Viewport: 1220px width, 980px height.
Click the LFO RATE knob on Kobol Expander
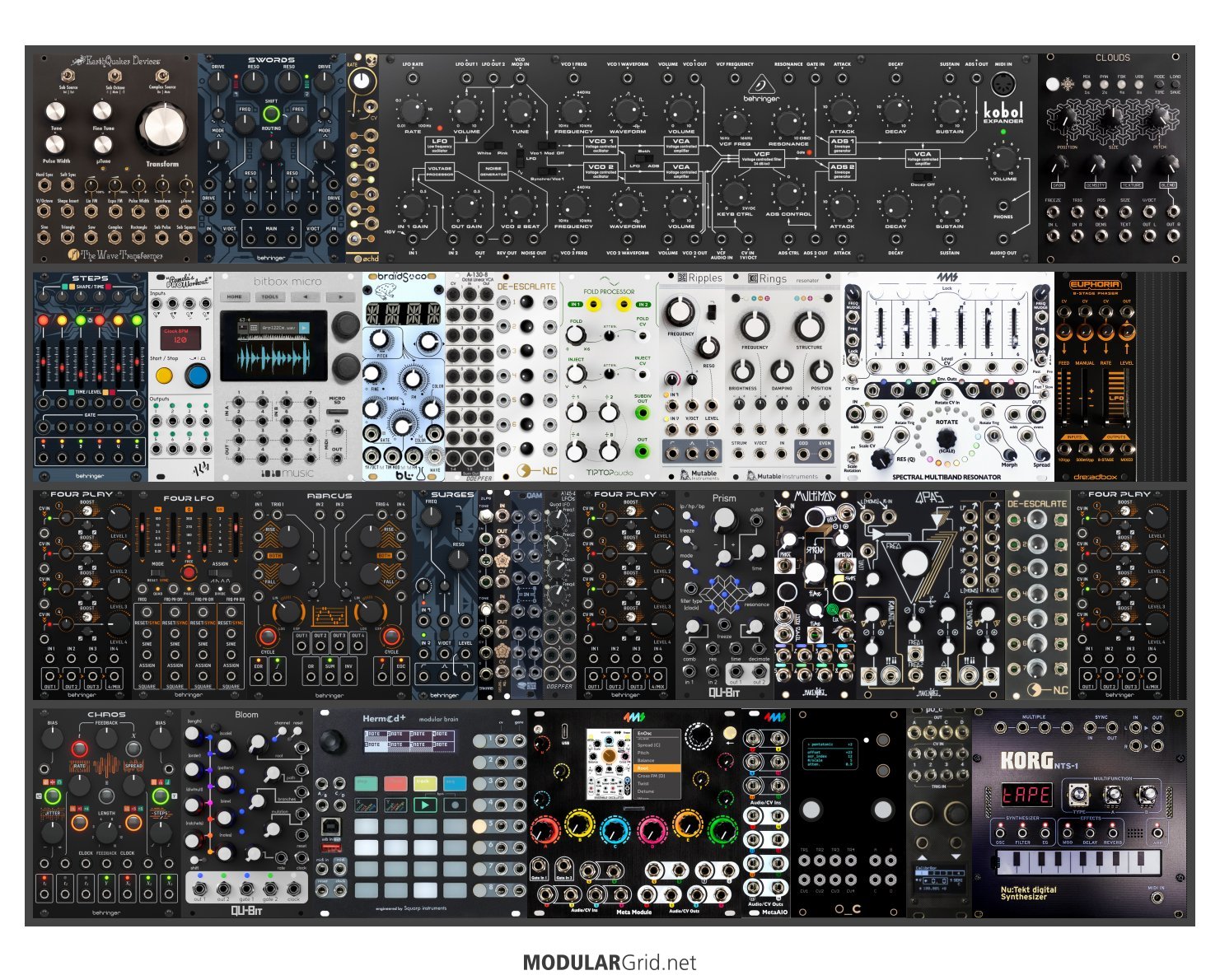(x=413, y=110)
